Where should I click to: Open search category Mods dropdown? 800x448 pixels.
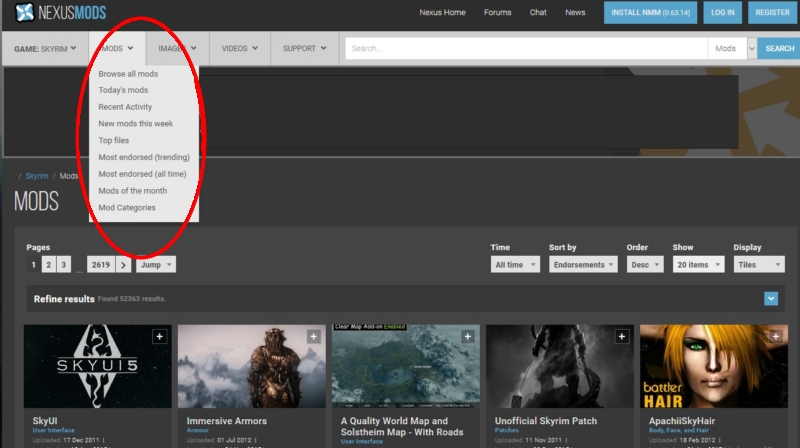click(733, 48)
